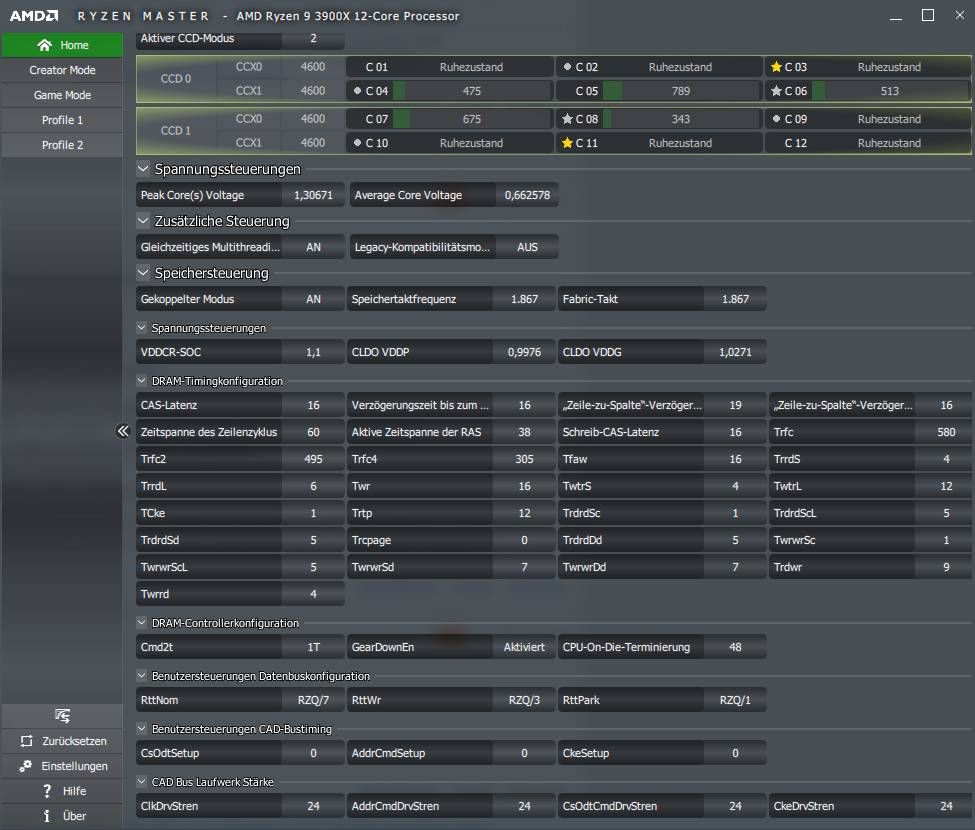This screenshot has width=975, height=830.
Task: Click CAS-Latenz value 16
Action: click(313, 405)
